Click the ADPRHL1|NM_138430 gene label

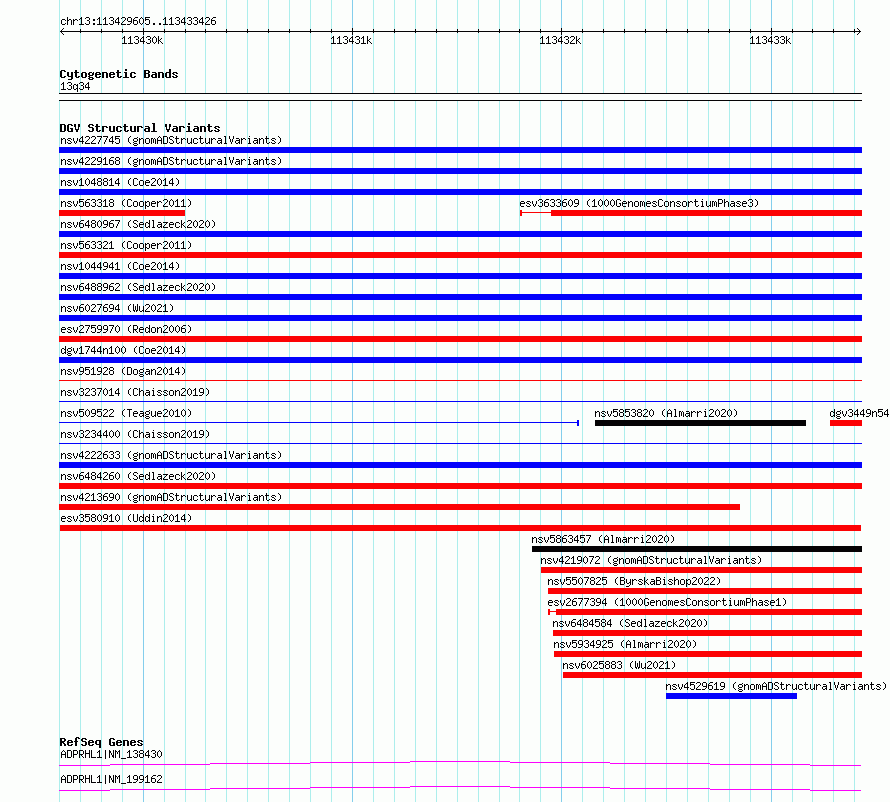tap(111, 754)
